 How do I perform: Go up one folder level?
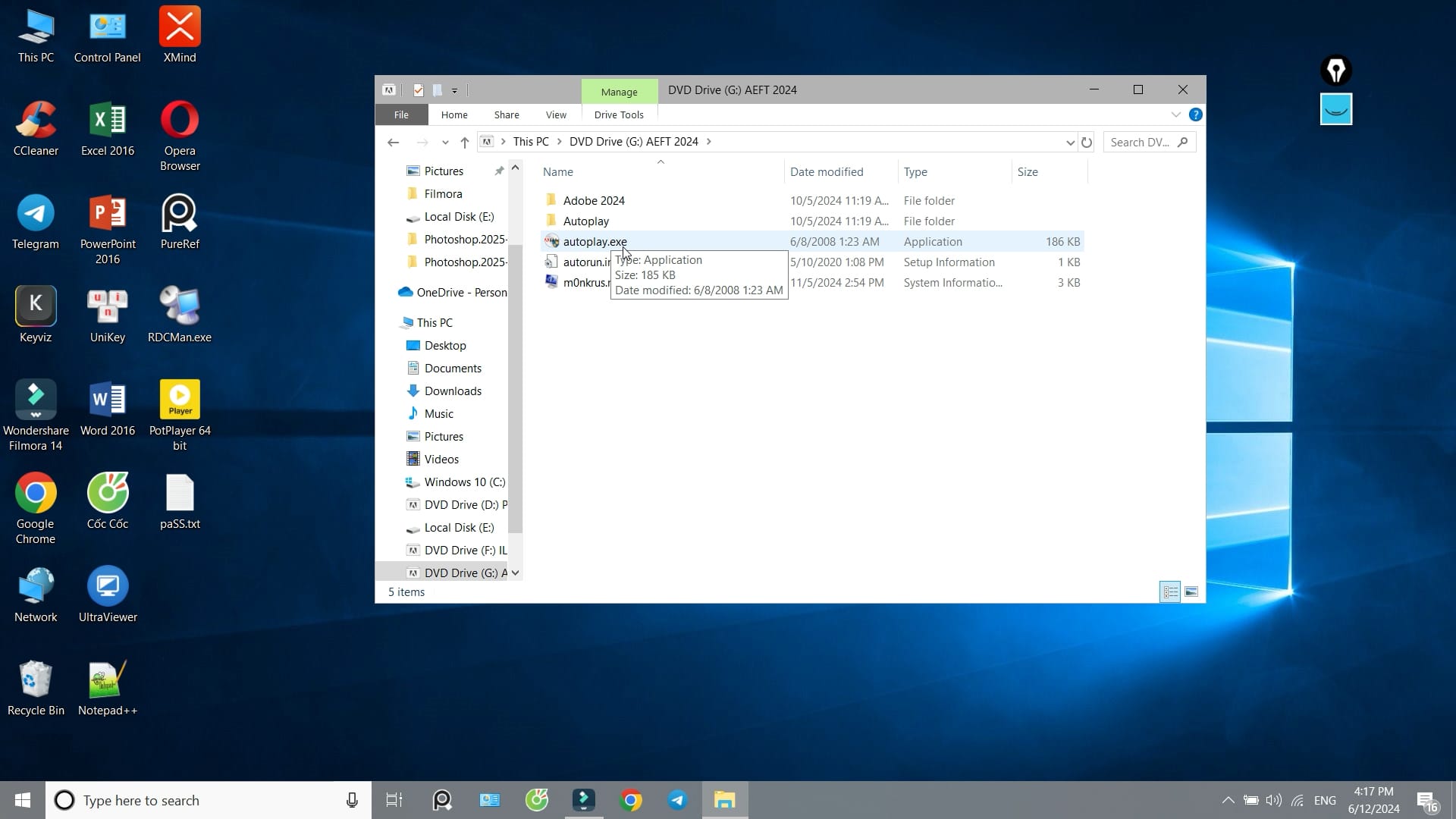(x=464, y=142)
